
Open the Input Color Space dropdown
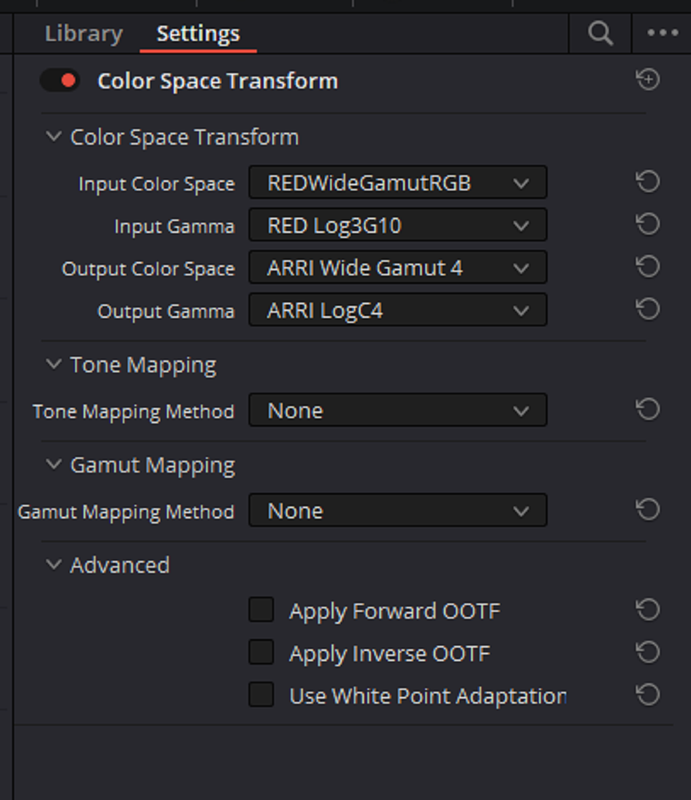point(398,182)
